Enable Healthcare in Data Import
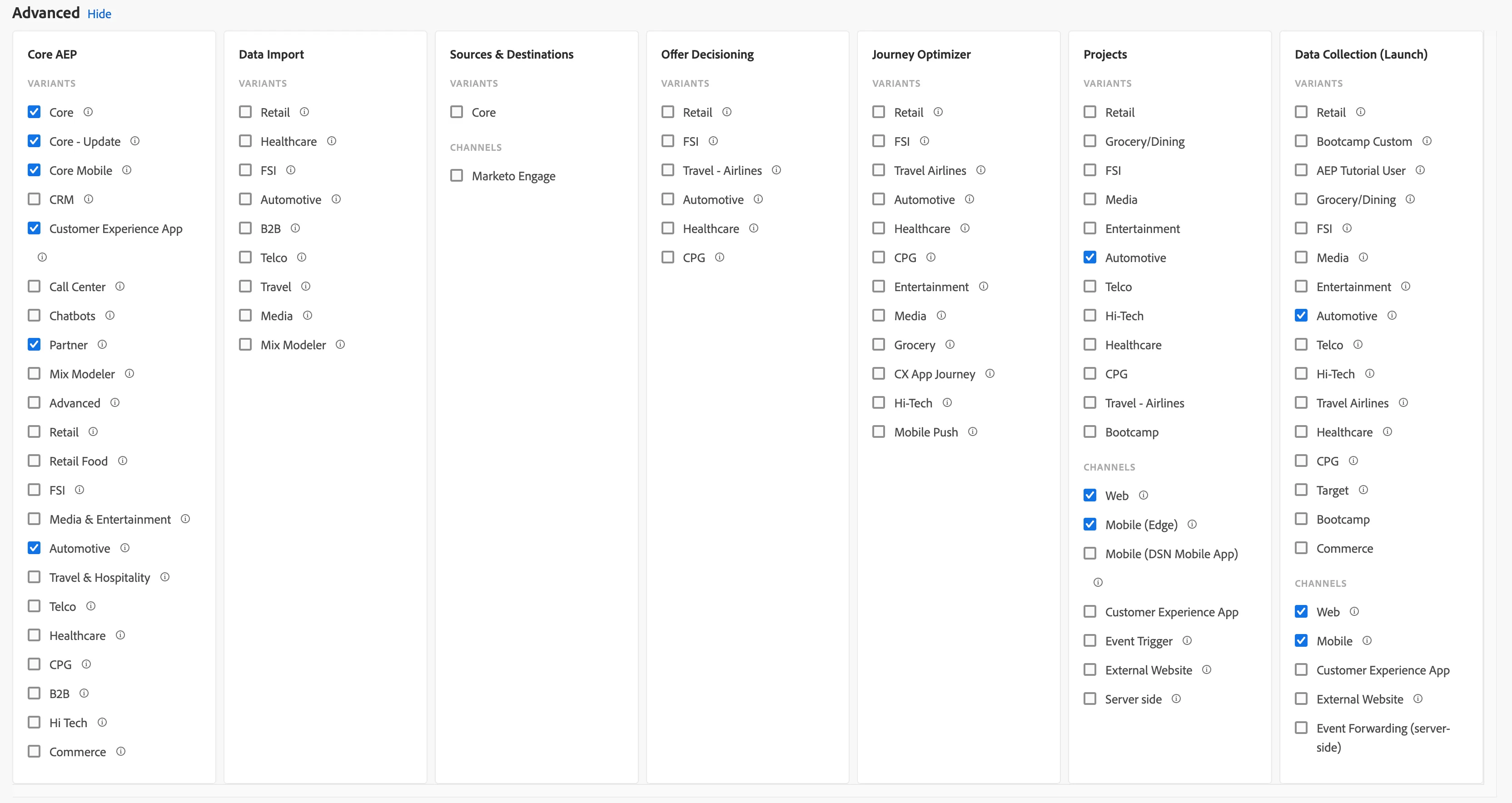 245,141
